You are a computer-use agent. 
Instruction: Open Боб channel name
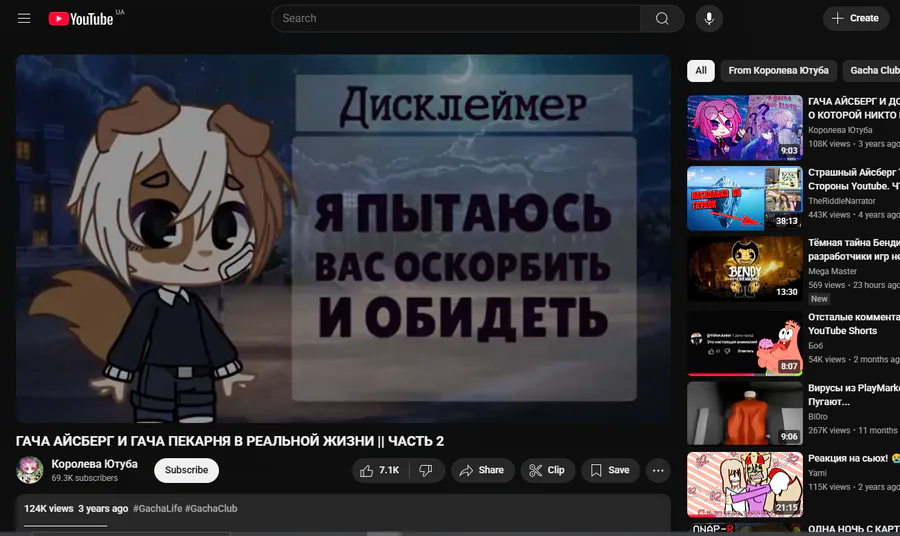[816, 345]
